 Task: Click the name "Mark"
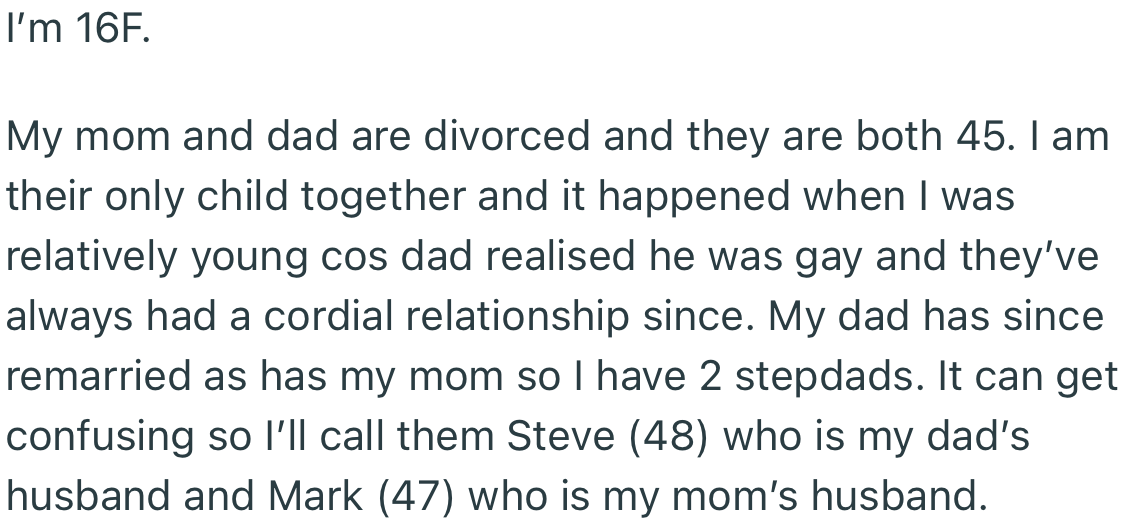click(313, 497)
